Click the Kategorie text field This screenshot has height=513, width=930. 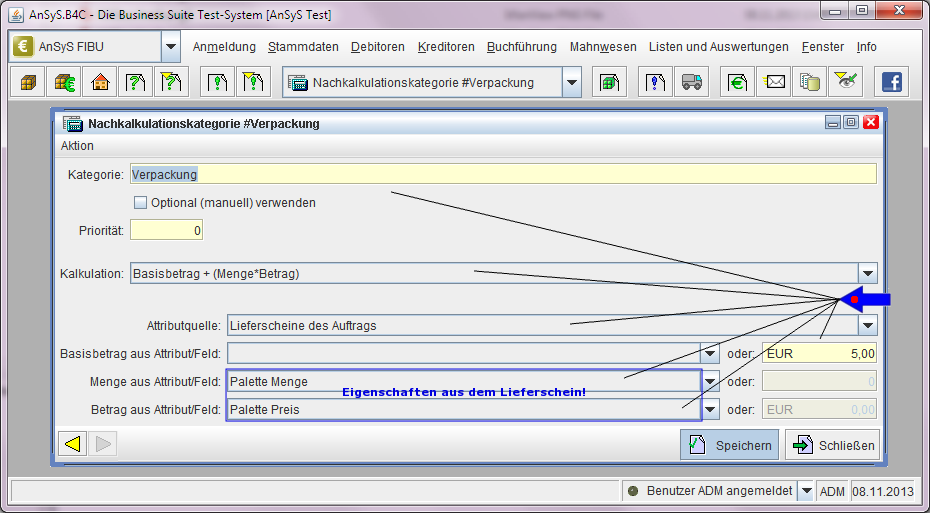(x=503, y=174)
